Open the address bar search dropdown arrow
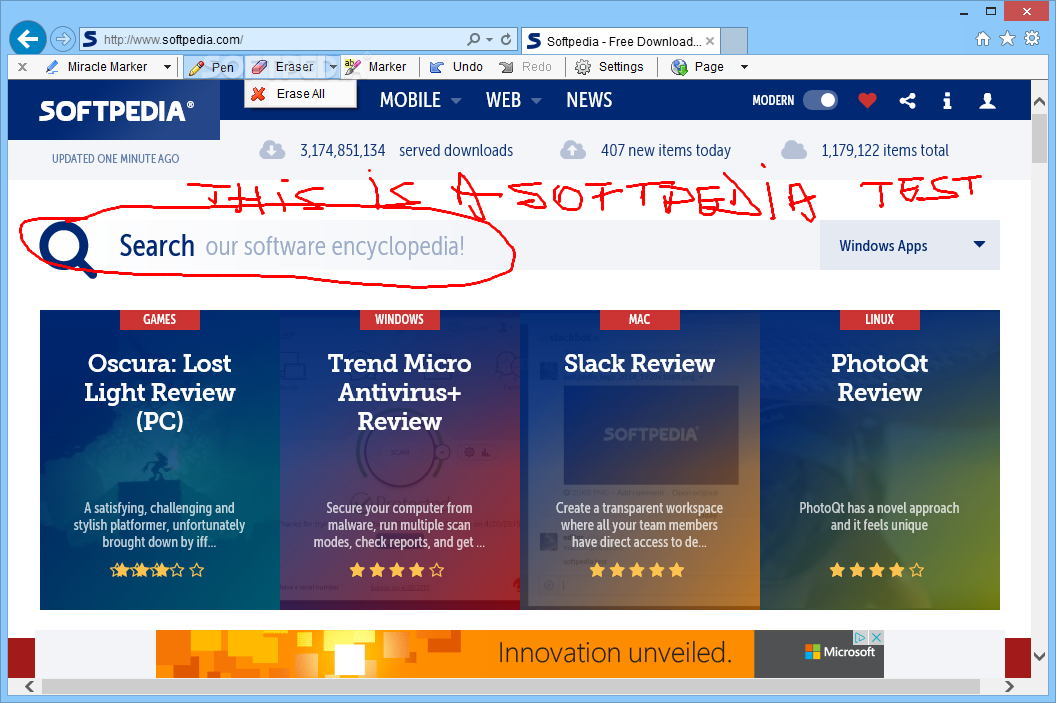The width and height of the screenshot is (1056, 703). pos(490,40)
